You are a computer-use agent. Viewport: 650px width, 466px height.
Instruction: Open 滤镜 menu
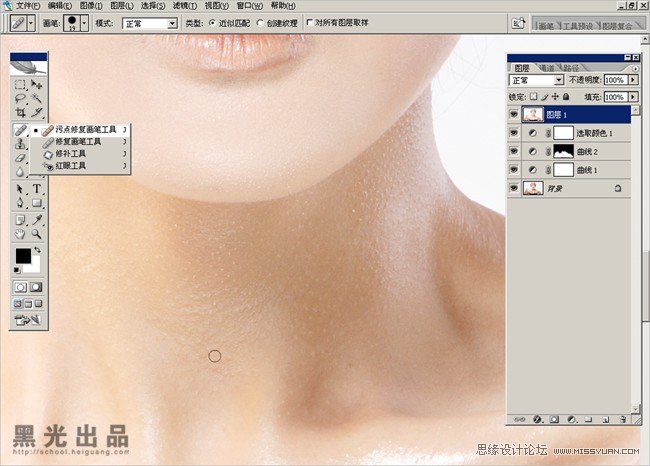pyautogui.click(x=185, y=5)
